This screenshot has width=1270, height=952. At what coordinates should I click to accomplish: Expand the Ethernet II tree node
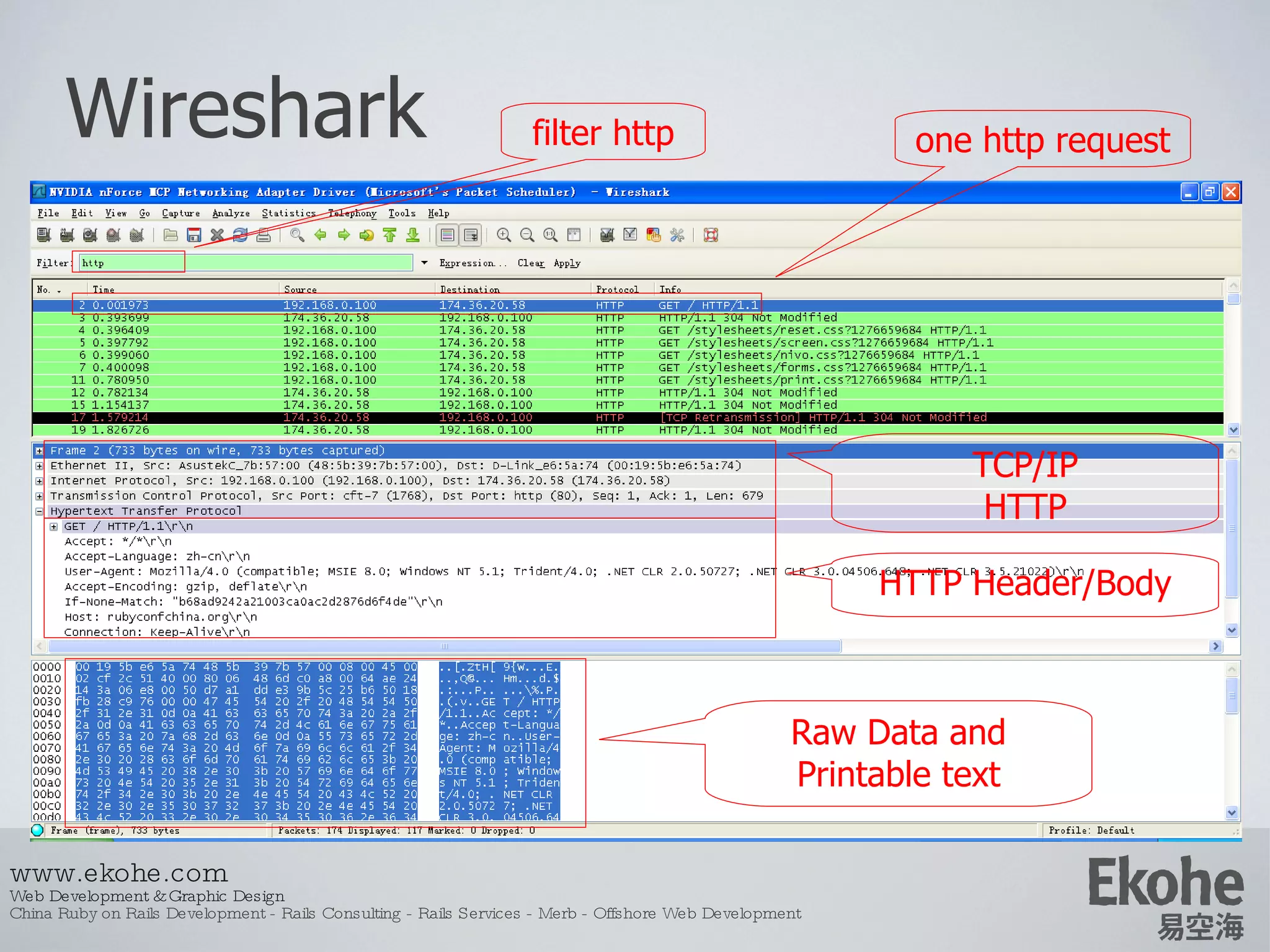coord(40,465)
